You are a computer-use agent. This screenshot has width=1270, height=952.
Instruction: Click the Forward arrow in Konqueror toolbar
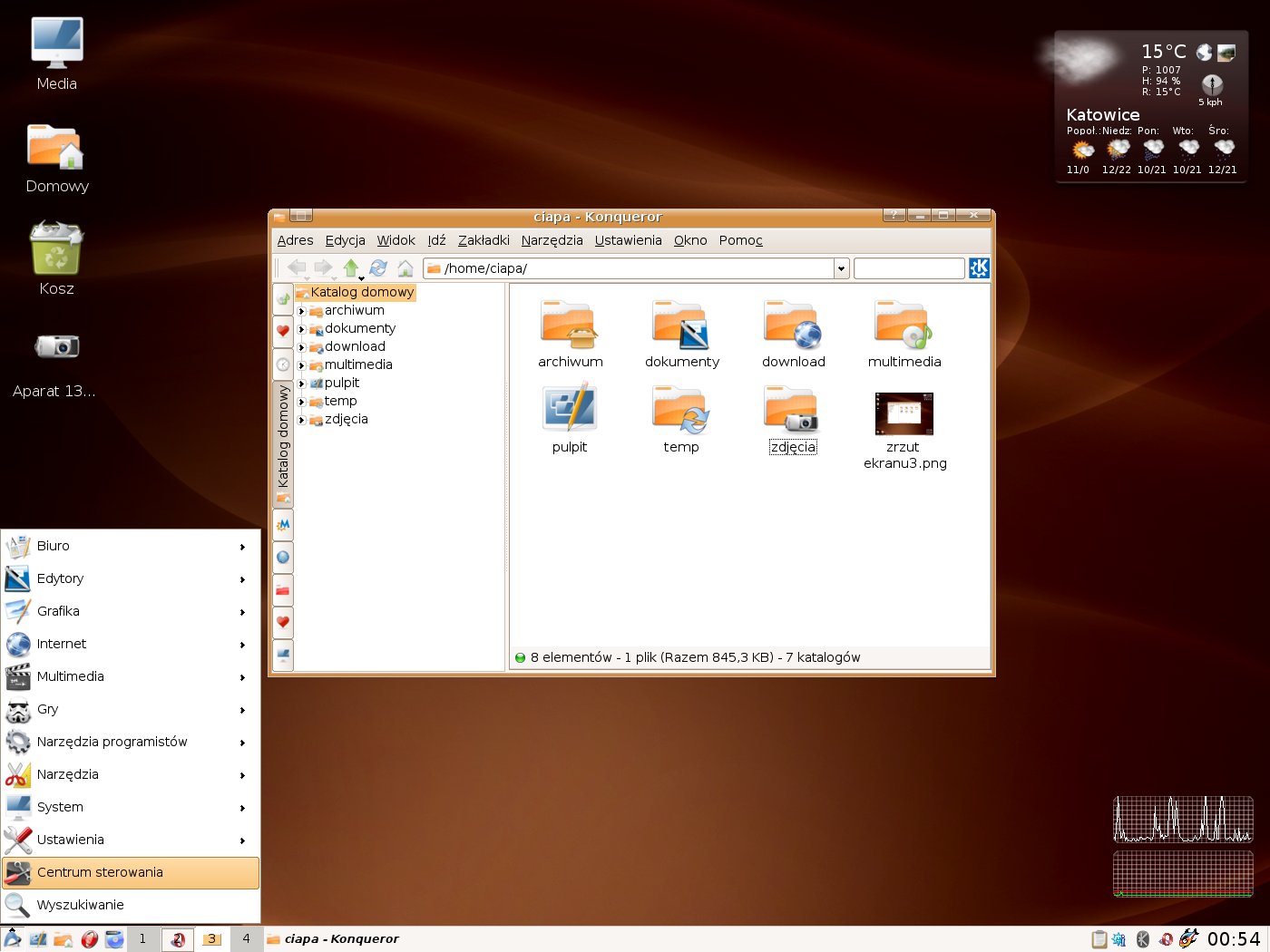click(x=323, y=267)
